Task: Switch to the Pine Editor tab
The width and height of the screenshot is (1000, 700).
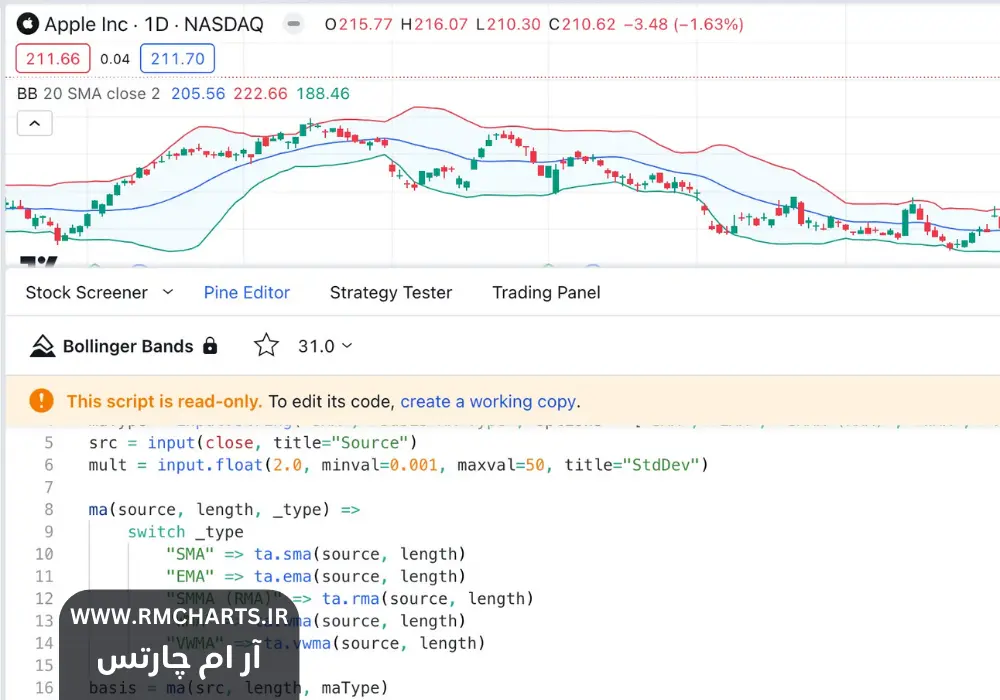Action: point(246,292)
